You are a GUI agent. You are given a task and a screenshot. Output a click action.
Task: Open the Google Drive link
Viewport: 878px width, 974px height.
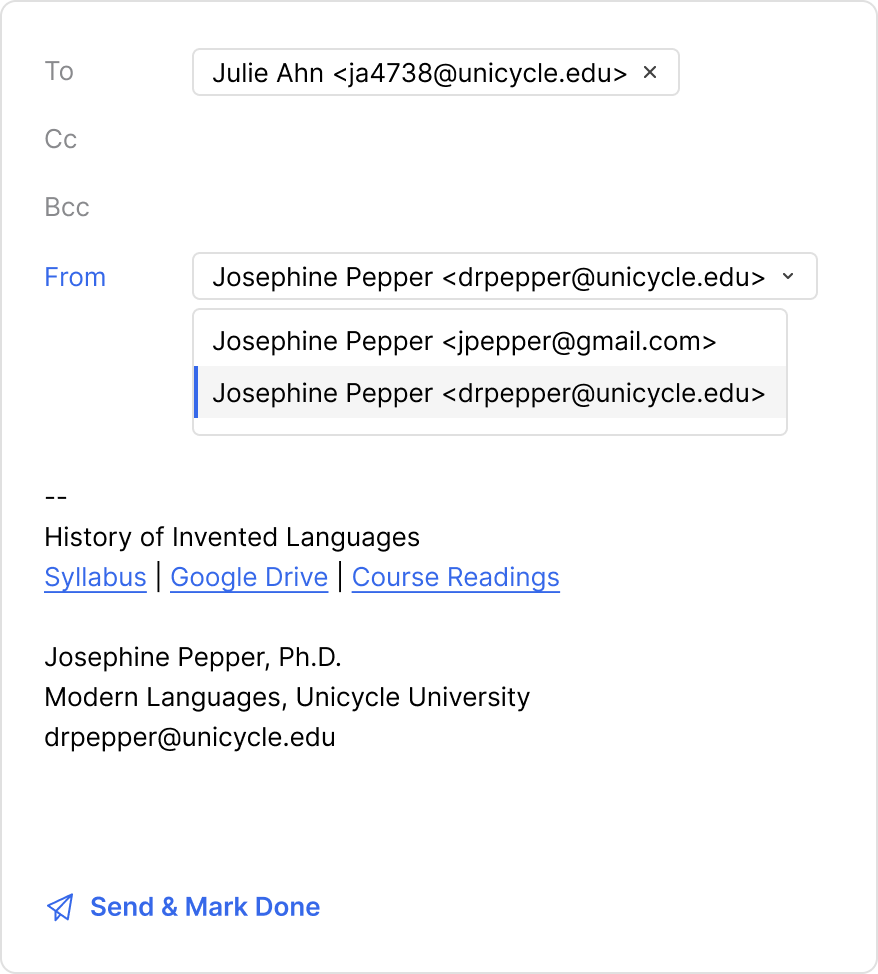(249, 577)
